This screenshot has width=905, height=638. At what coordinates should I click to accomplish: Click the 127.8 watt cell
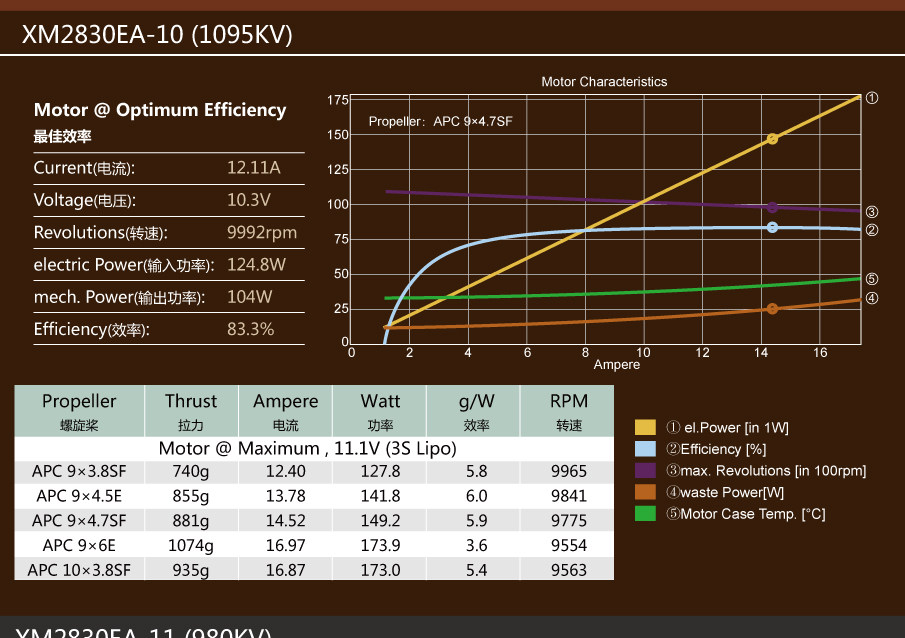point(380,472)
